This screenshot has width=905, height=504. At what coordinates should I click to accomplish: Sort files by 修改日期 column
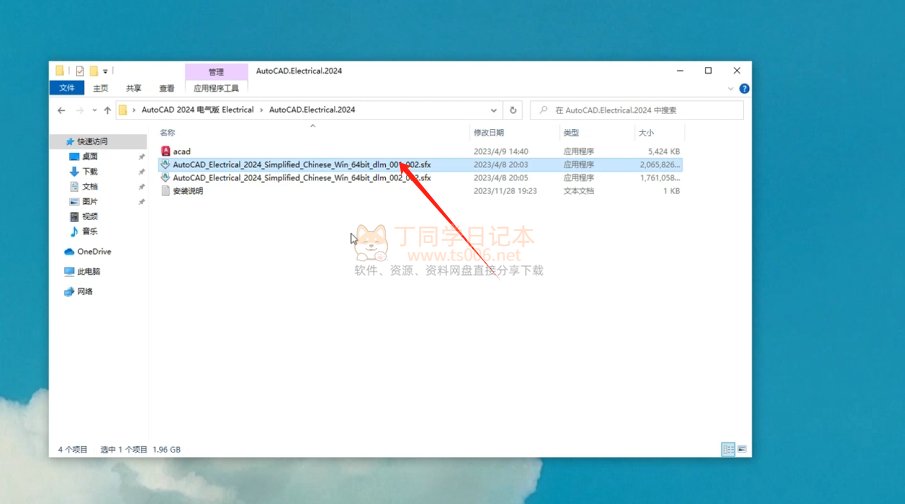[488, 132]
